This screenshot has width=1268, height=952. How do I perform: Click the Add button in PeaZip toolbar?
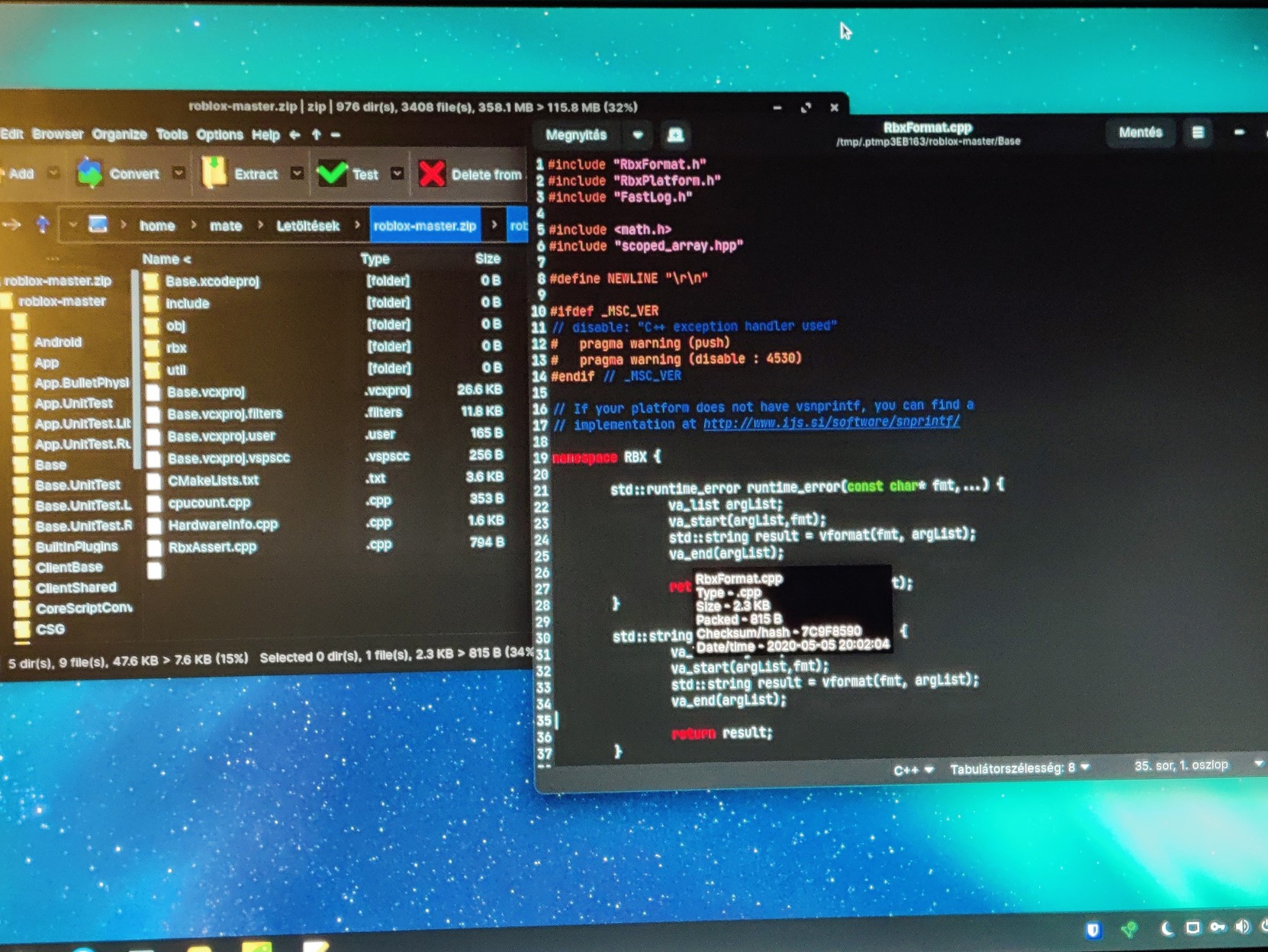coord(18,173)
